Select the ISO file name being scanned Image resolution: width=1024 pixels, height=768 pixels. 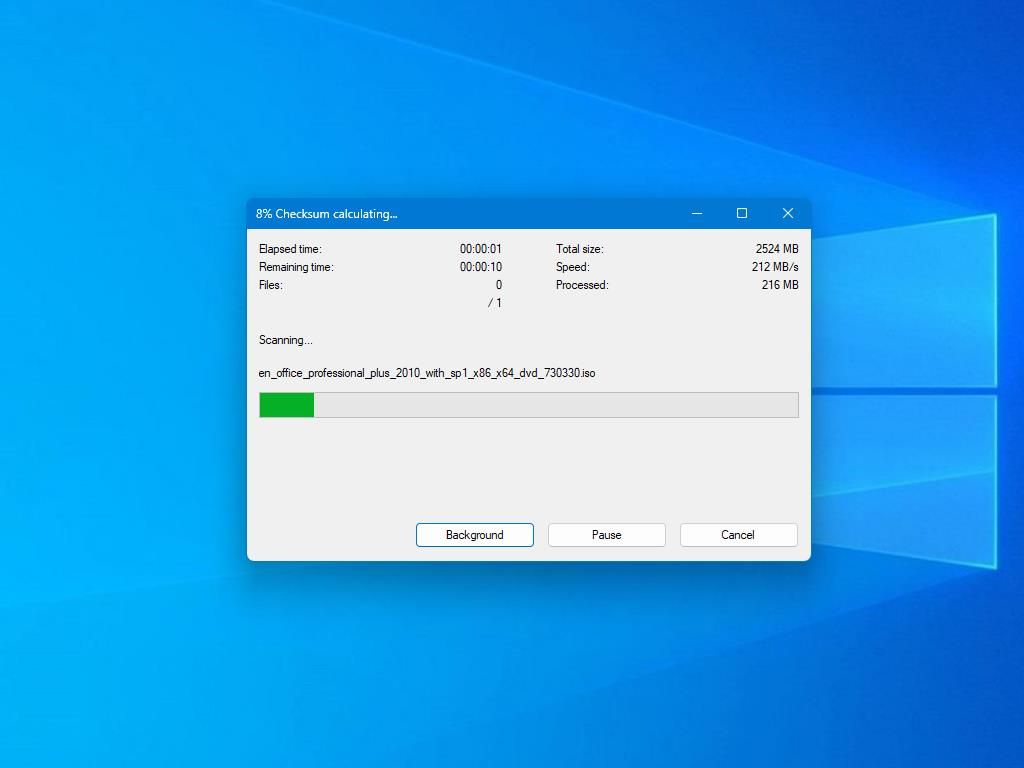click(x=427, y=373)
